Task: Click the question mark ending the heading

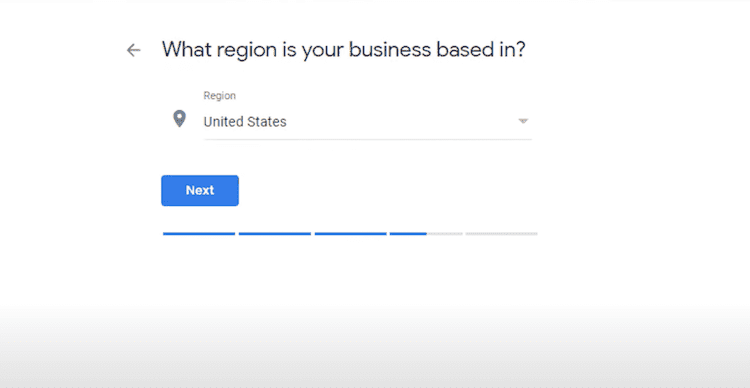Action: (520, 50)
